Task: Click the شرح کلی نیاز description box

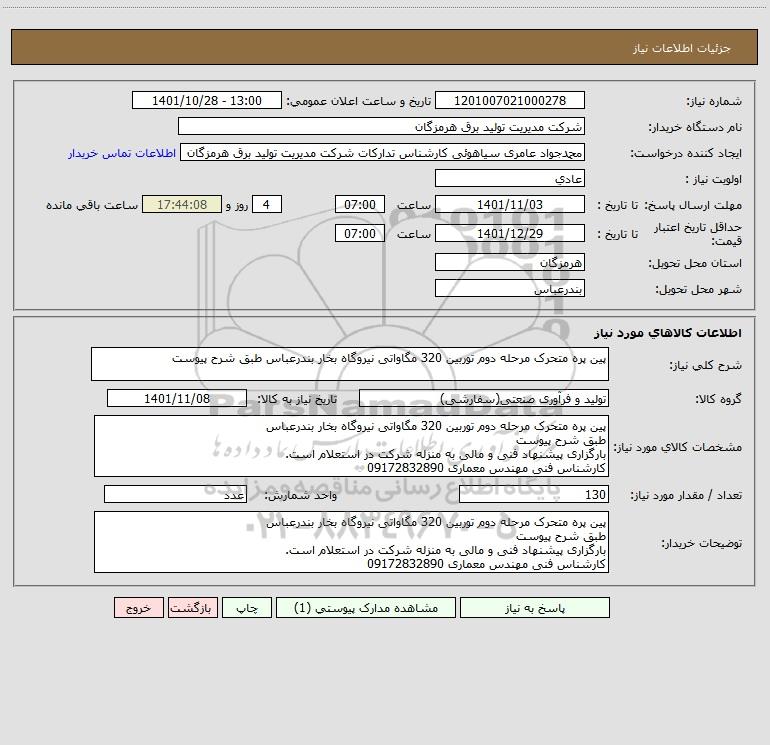Action: pyautogui.click(x=350, y=364)
